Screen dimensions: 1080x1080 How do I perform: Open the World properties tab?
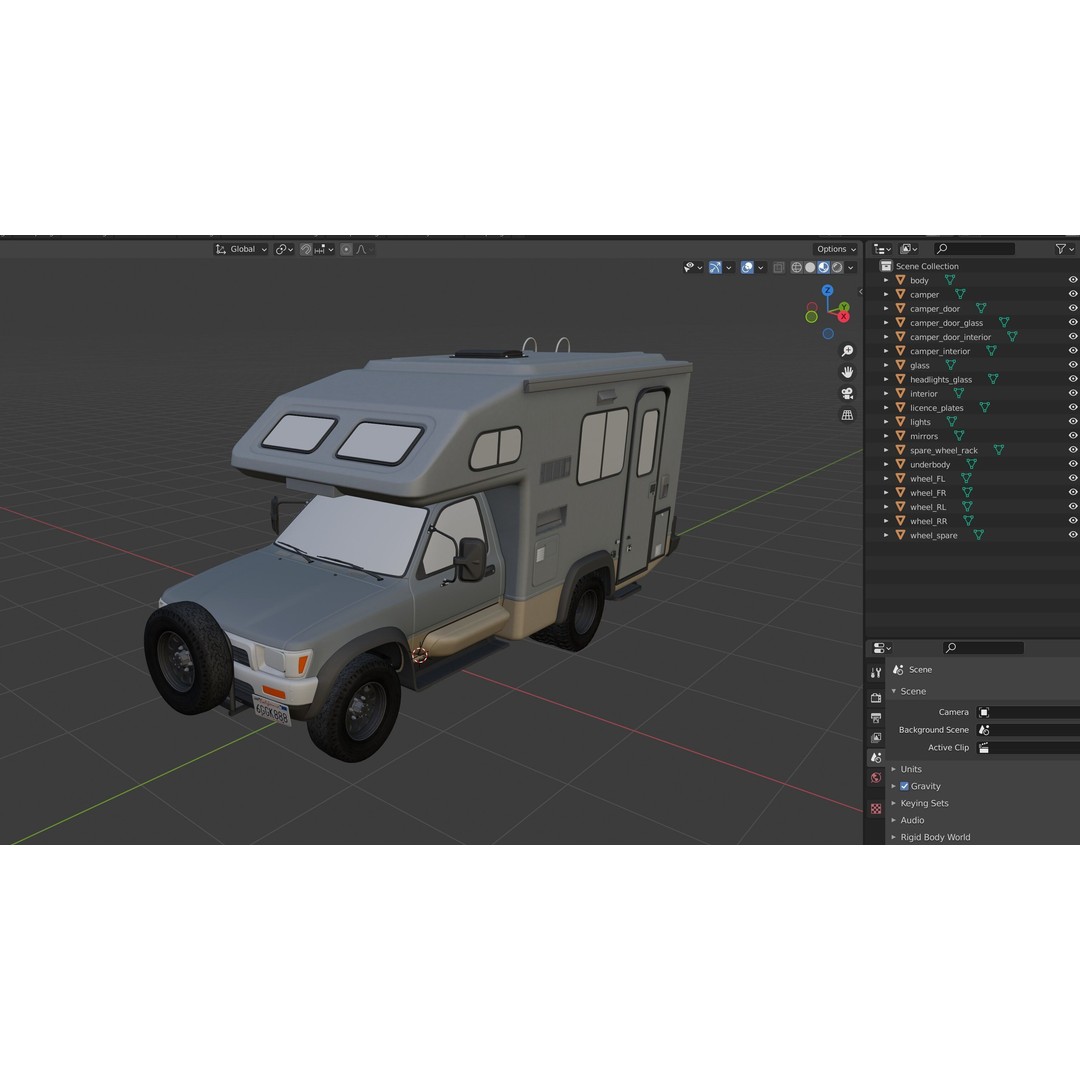876,778
